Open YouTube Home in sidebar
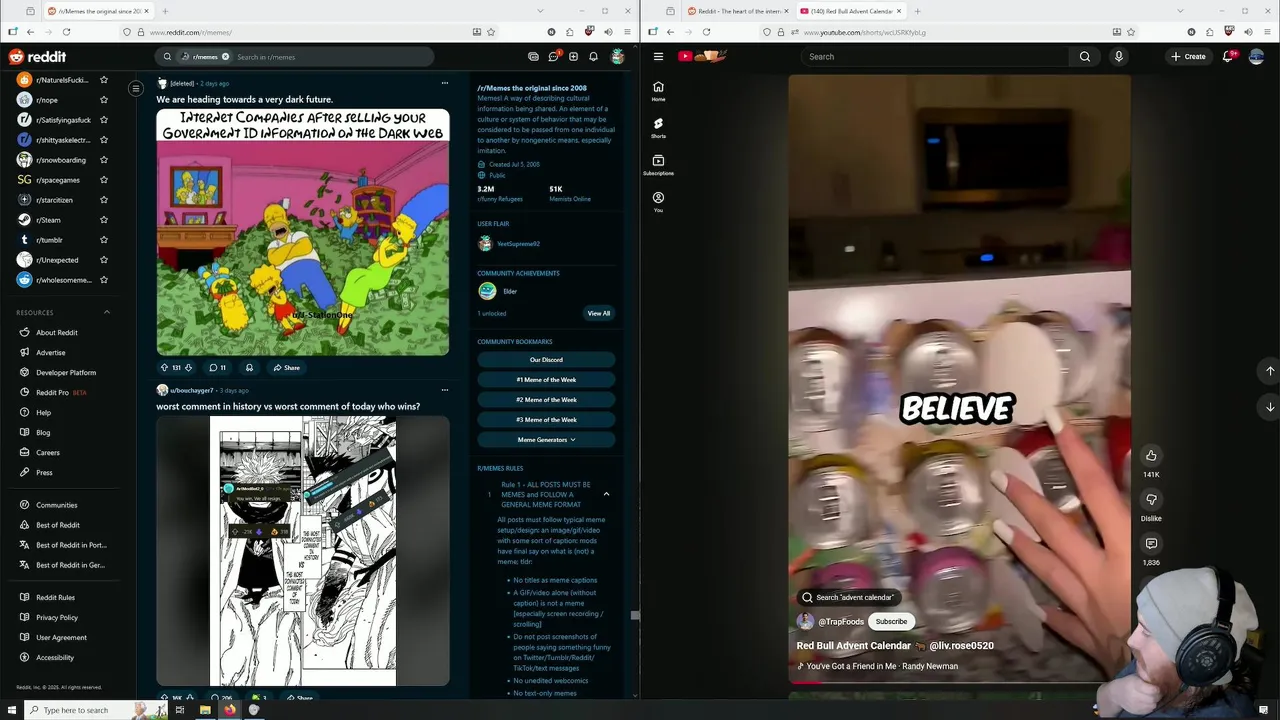 tap(658, 91)
